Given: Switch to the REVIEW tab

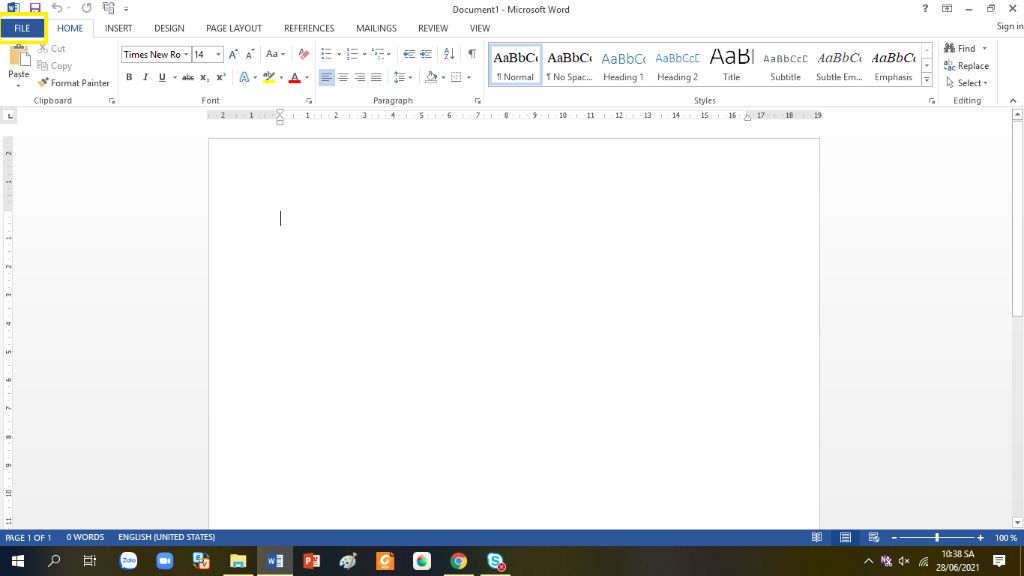Looking at the screenshot, I should coord(433,28).
